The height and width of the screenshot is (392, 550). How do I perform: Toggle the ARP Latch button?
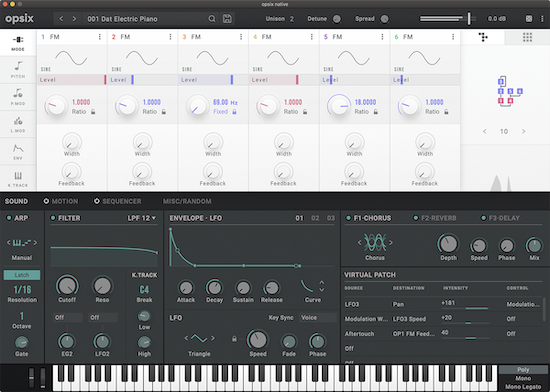(22, 275)
